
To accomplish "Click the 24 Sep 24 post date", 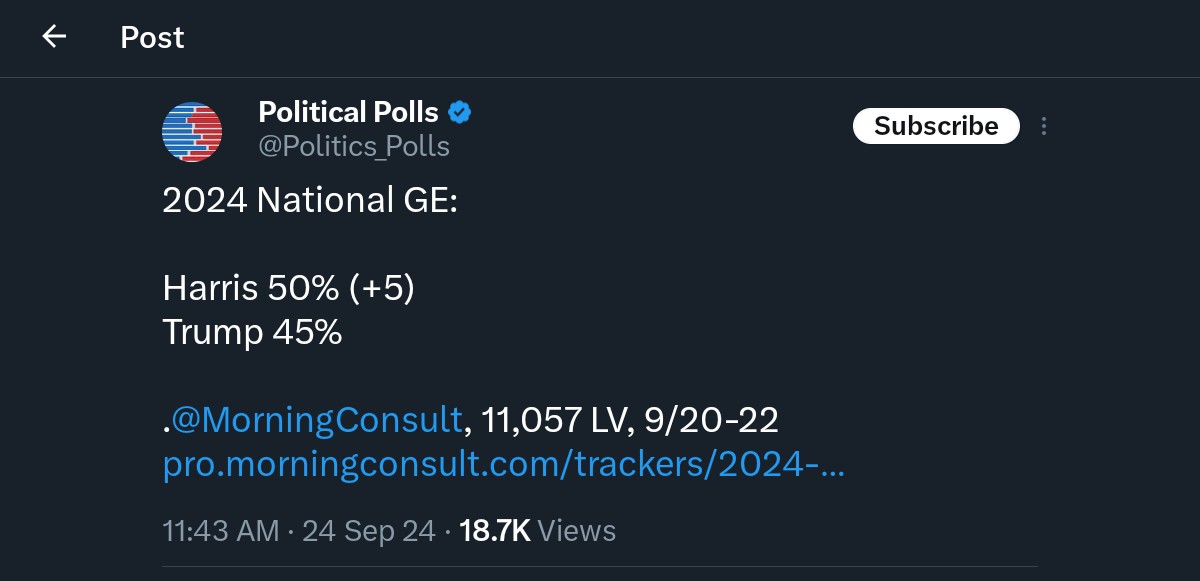I will coord(369,530).
